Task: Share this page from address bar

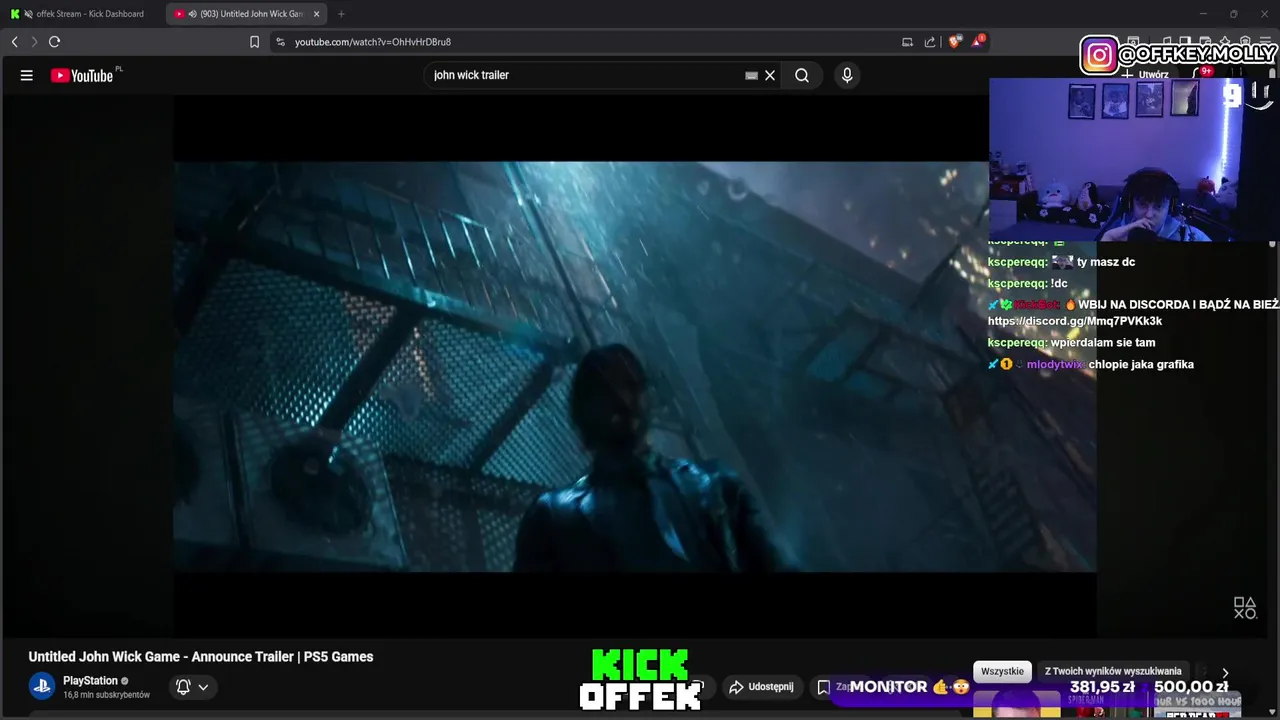Action: [930, 42]
